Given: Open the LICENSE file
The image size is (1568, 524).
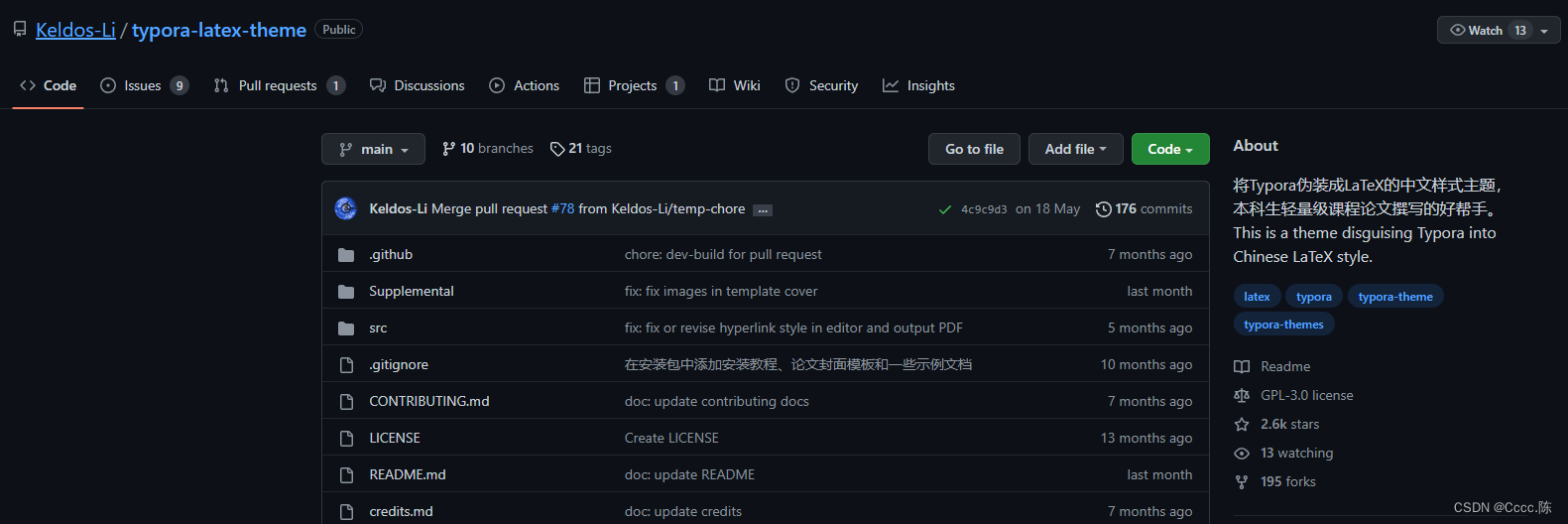Looking at the screenshot, I should (395, 438).
